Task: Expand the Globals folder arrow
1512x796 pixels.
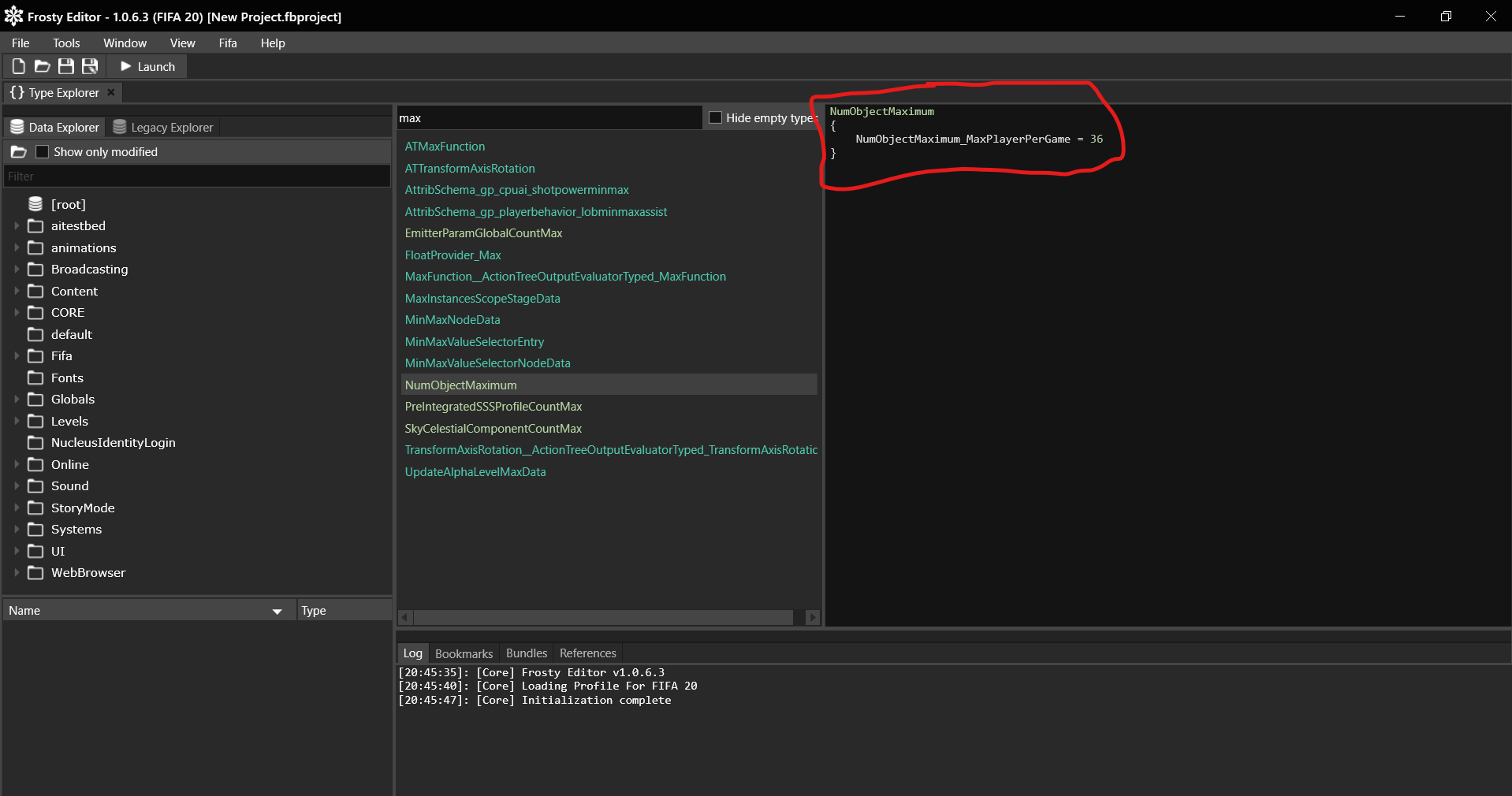Action: point(17,400)
